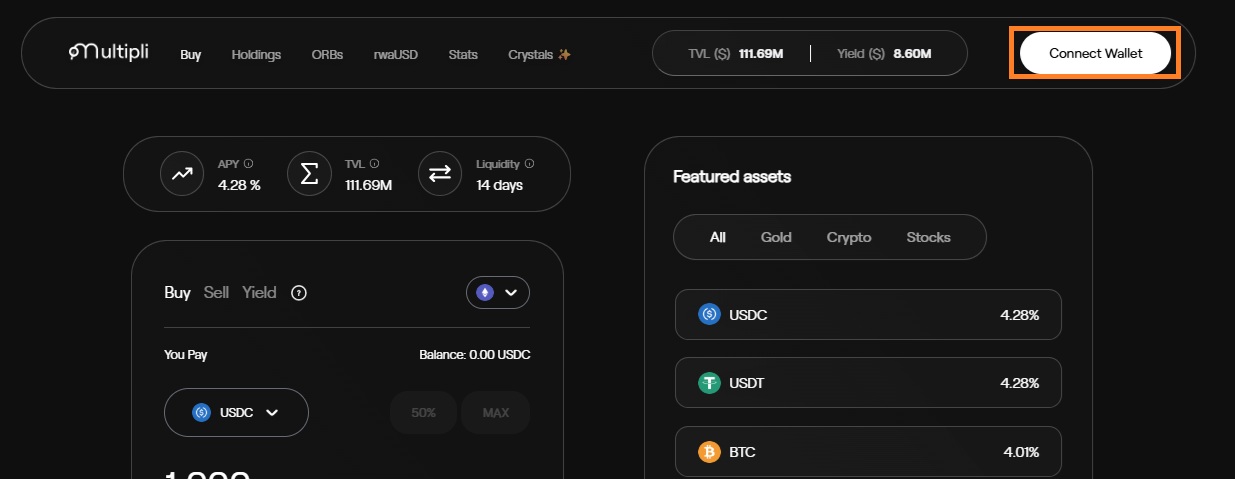Click the Multipli logo
Image resolution: width=1235 pixels, height=479 pixels.
(x=108, y=52)
